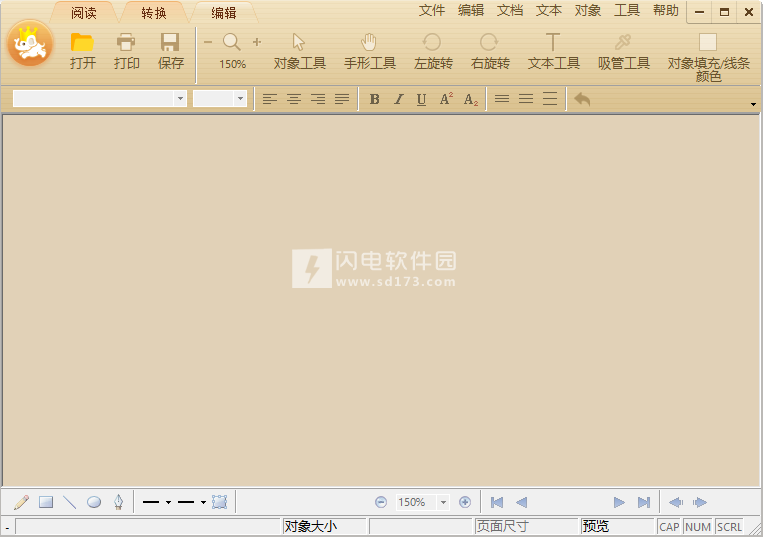The height and width of the screenshot is (537, 763).
Task: Go to next page
Action: [x=619, y=502]
